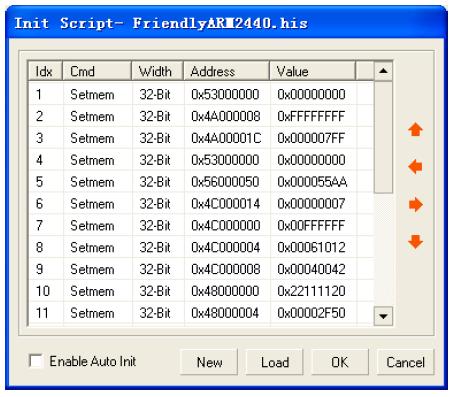Click the orange right arrow icon
Viewport: 455px width, 397px height.
click(416, 204)
